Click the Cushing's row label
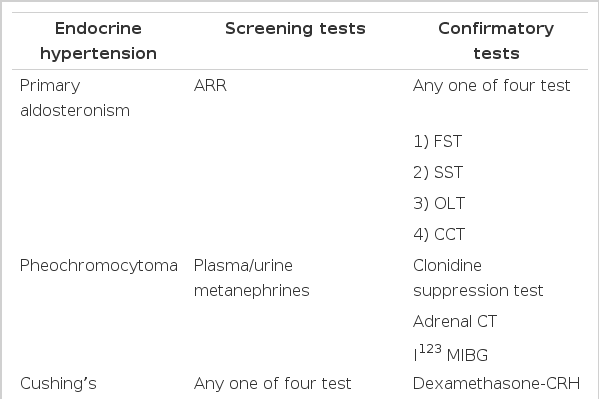599x399 pixels. point(58,383)
